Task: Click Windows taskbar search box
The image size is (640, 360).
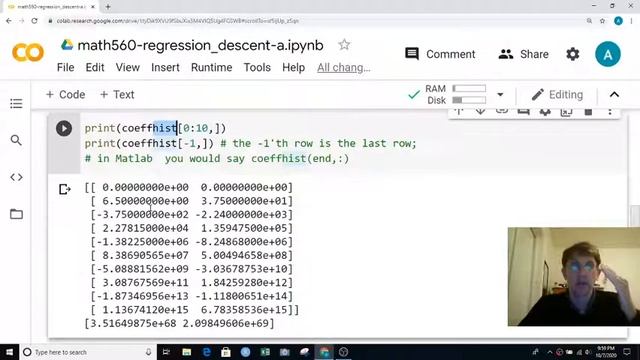Action: click(88, 352)
